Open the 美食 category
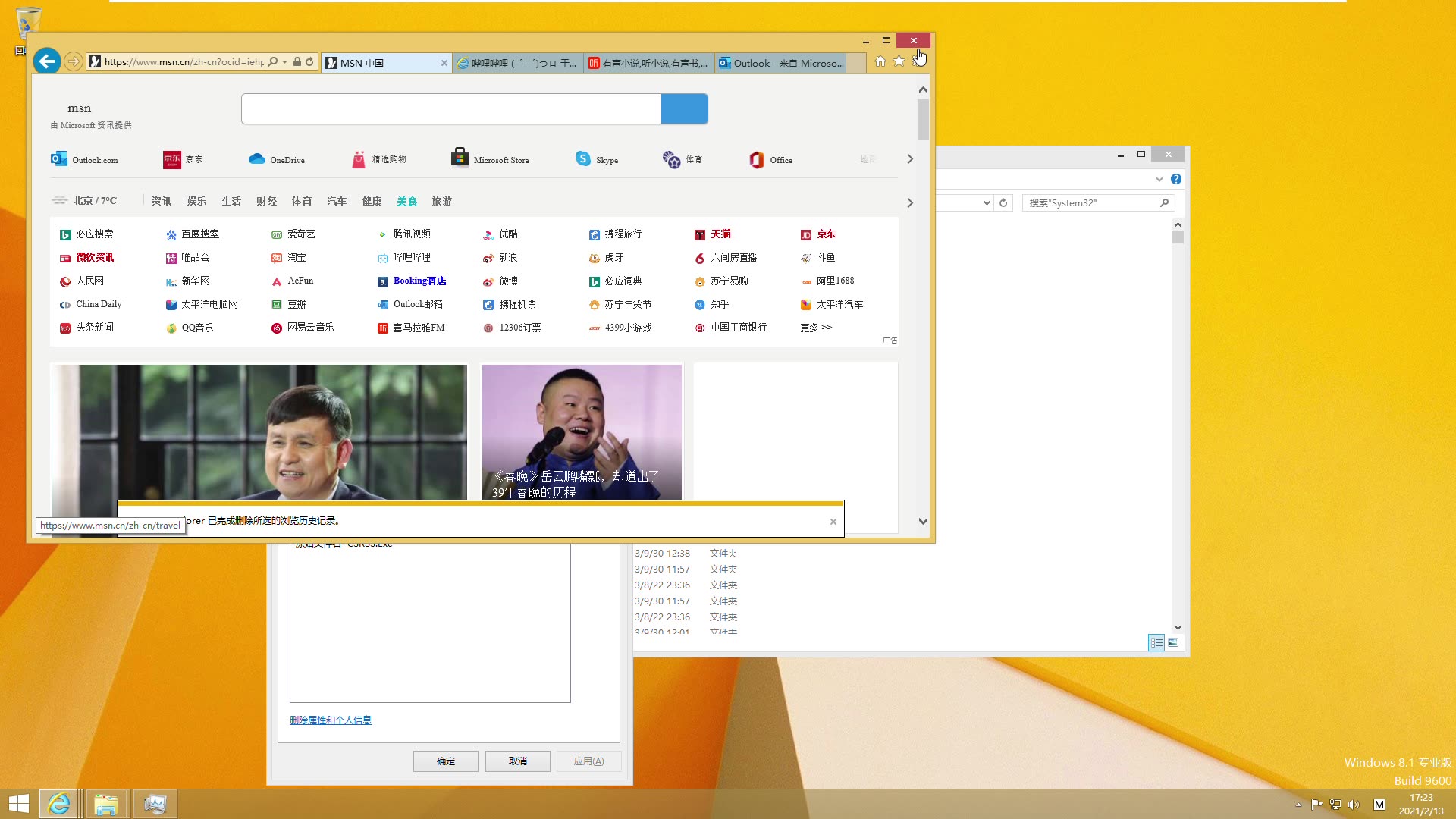This screenshot has width=1456, height=819. [407, 201]
